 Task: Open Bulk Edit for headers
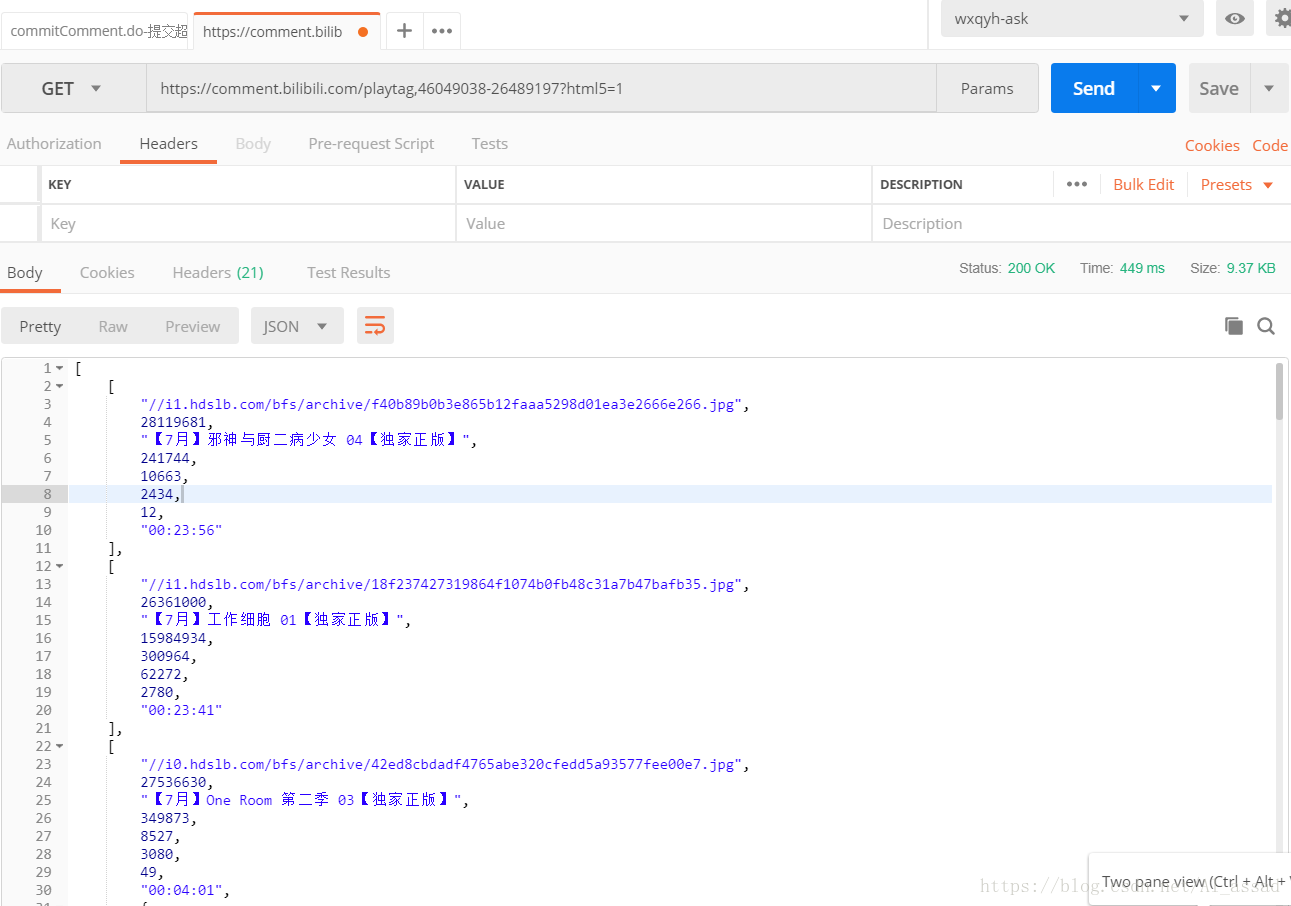click(x=1144, y=184)
